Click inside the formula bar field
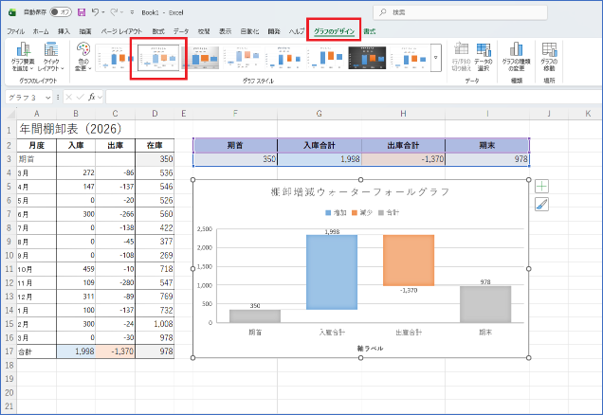 [x=354, y=97]
